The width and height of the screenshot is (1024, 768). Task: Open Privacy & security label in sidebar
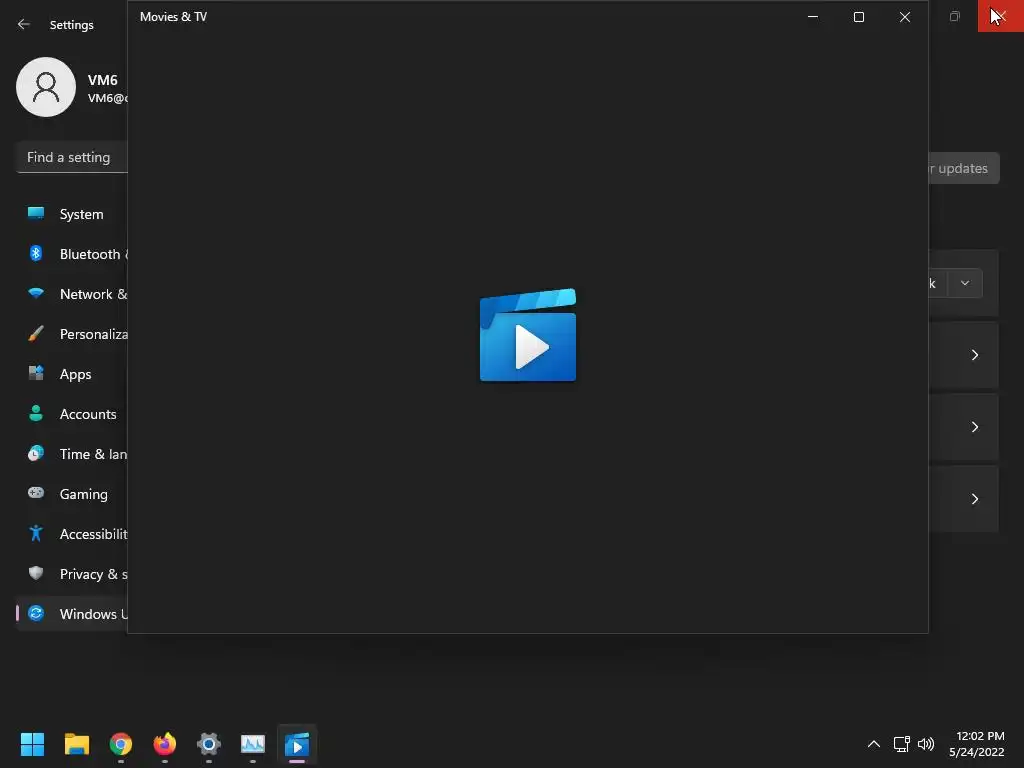coord(93,574)
